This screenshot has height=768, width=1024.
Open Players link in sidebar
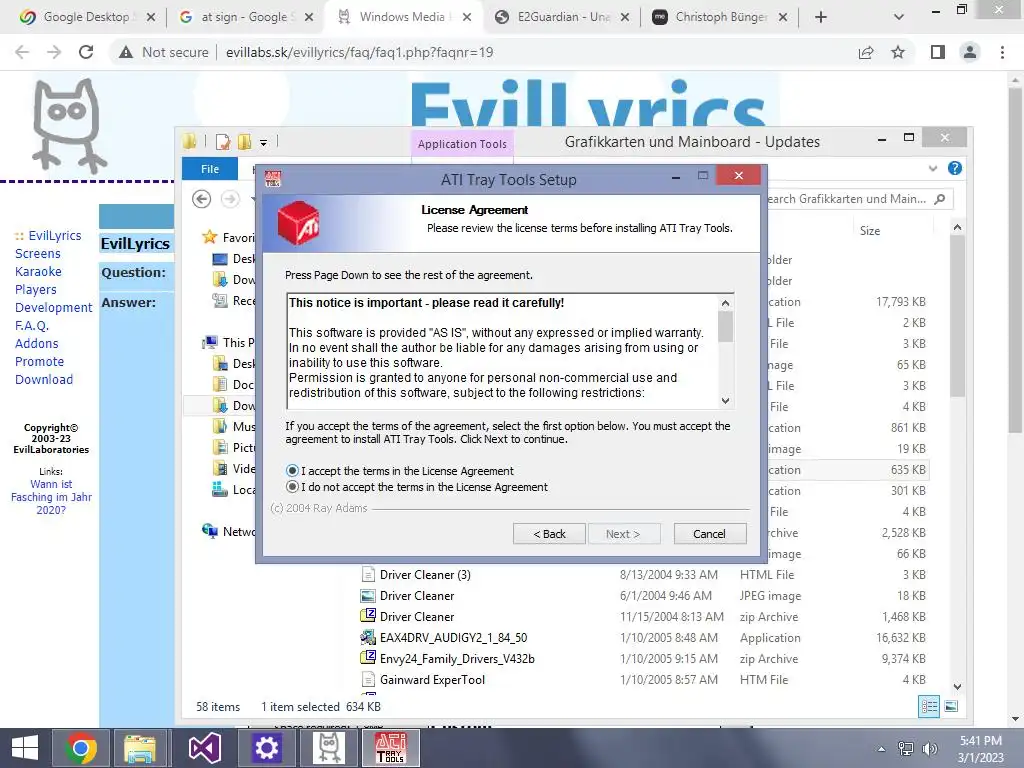tap(36, 289)
